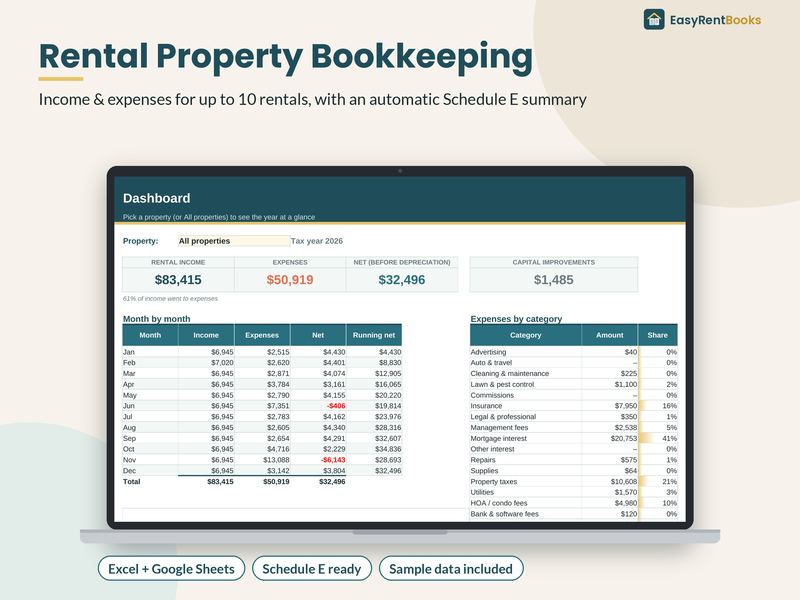
Task: Click the Month column header
Action: [x=150, y=335]
